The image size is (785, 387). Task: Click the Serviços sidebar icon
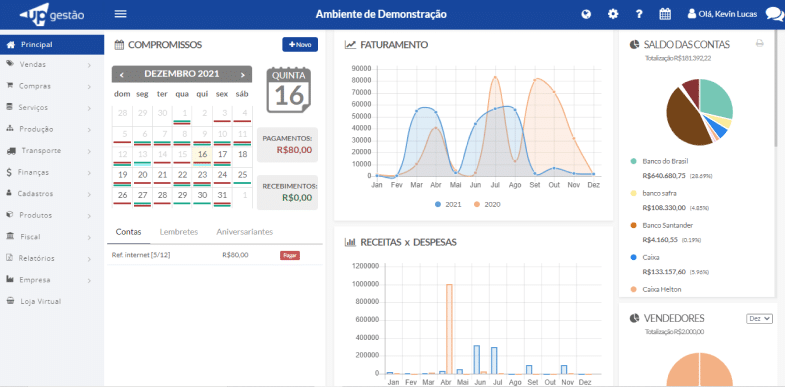click(10, 107)
